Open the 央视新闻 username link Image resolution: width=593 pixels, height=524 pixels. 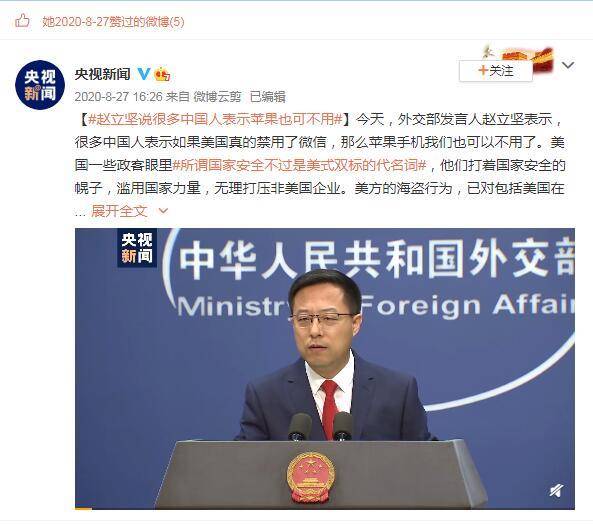[102, 74]
